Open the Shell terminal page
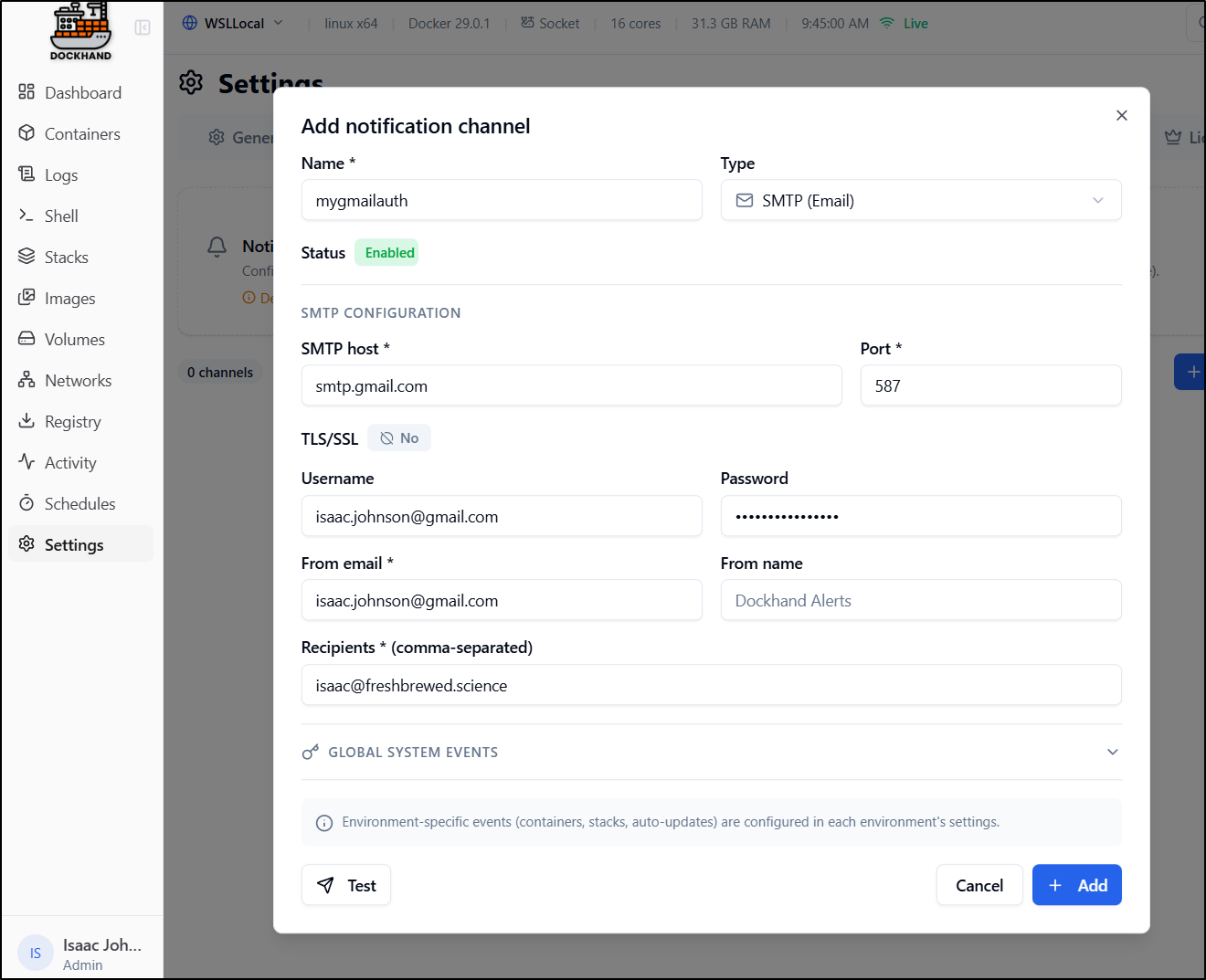The image size is (1206, 980). pyautogui.click(x=61, y=216)
